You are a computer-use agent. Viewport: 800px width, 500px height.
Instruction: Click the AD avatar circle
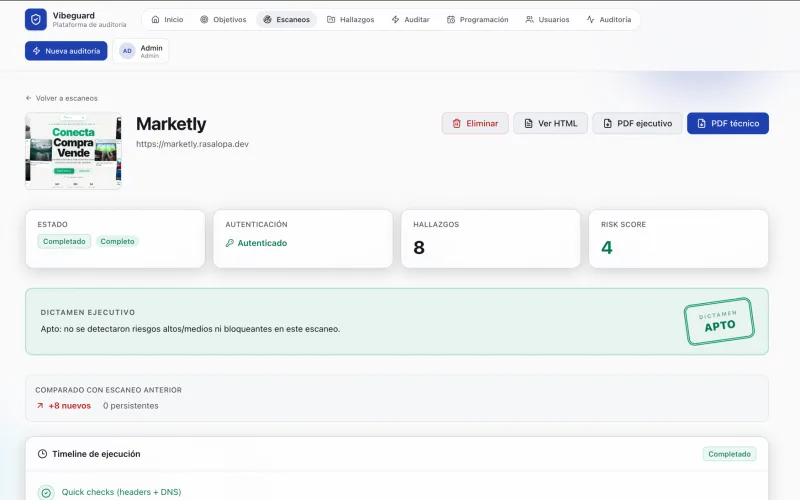point(127,51)
